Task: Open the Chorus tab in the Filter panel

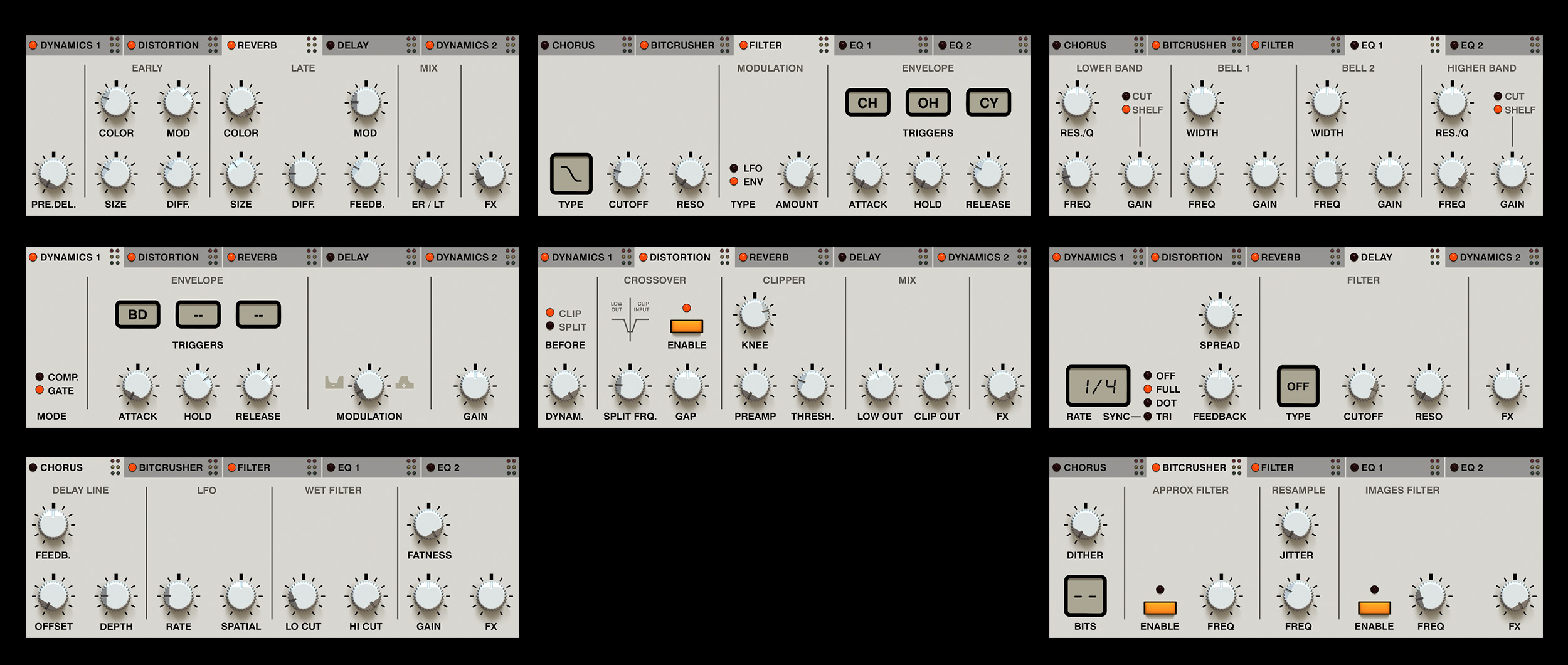Action: pos(586,45)
